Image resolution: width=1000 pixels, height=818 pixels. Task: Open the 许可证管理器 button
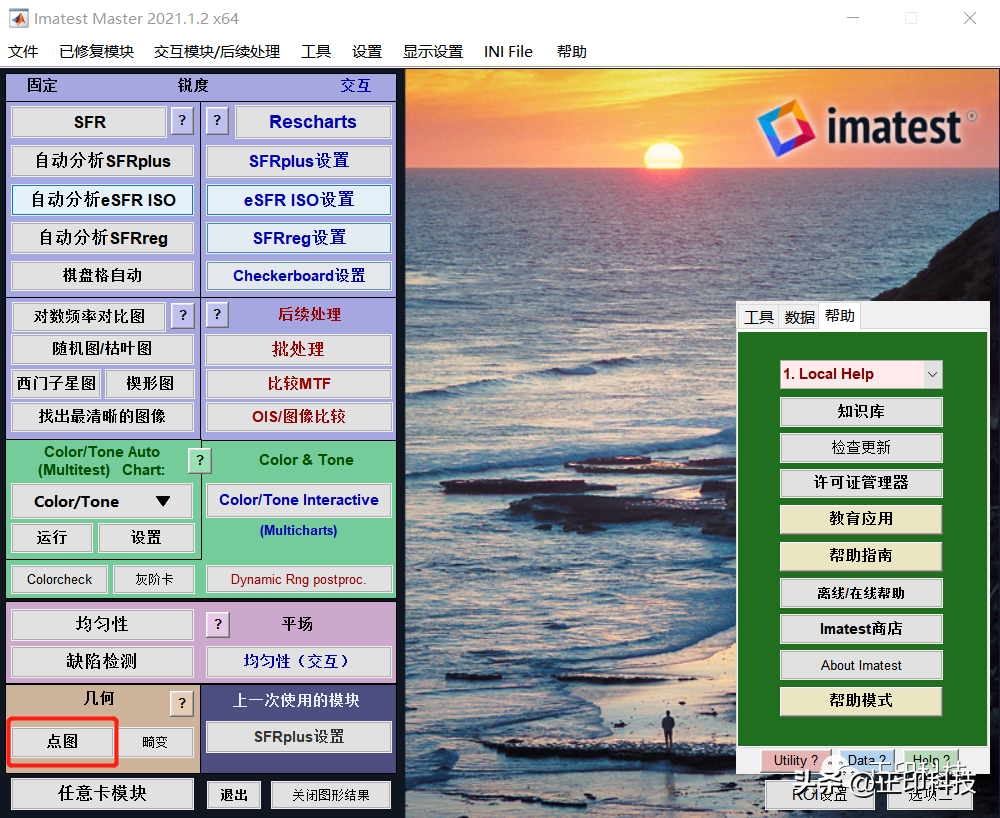coord(860,483)
